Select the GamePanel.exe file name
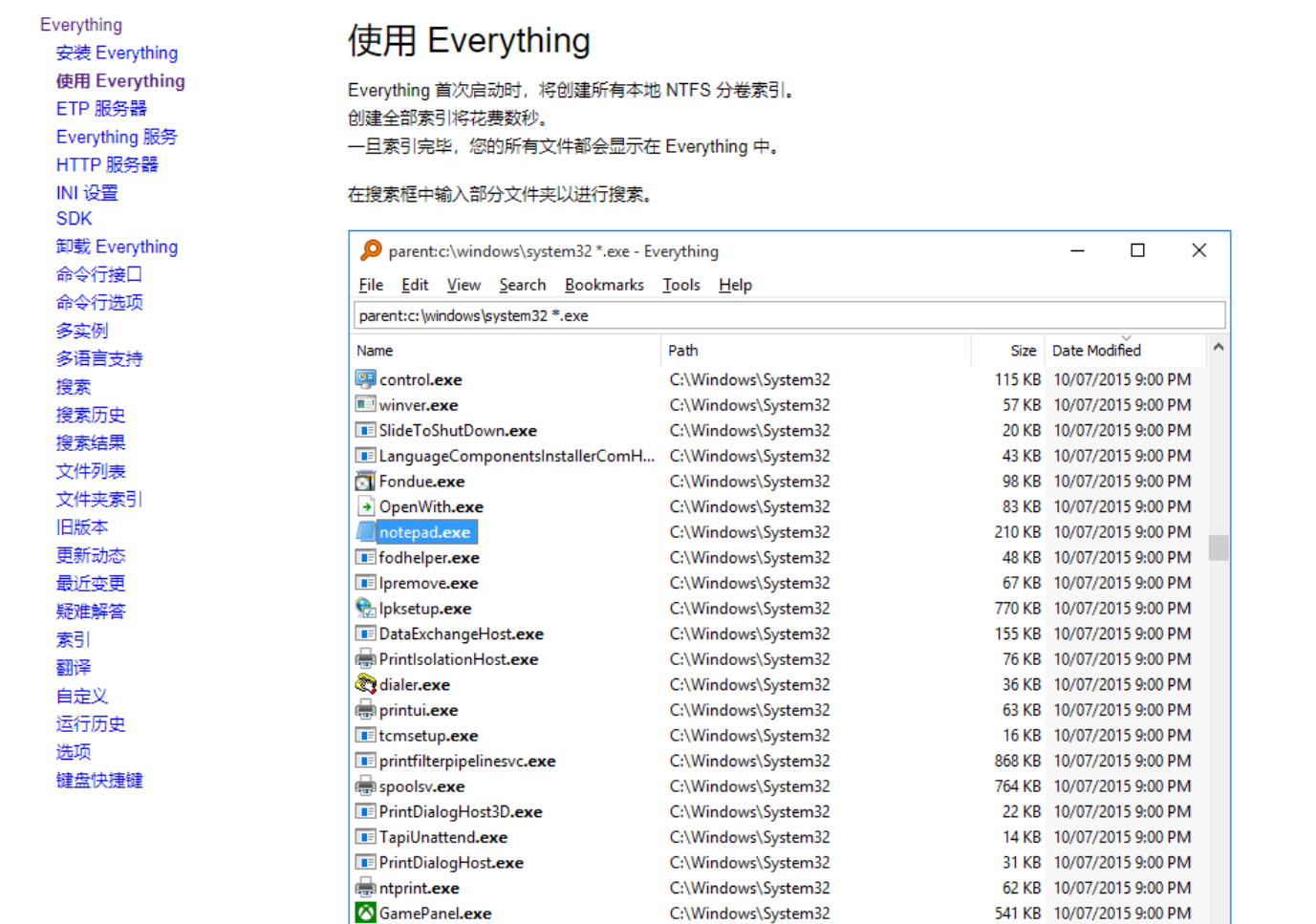This screenshot has height=924, width=1316. (x=435, y=913)
